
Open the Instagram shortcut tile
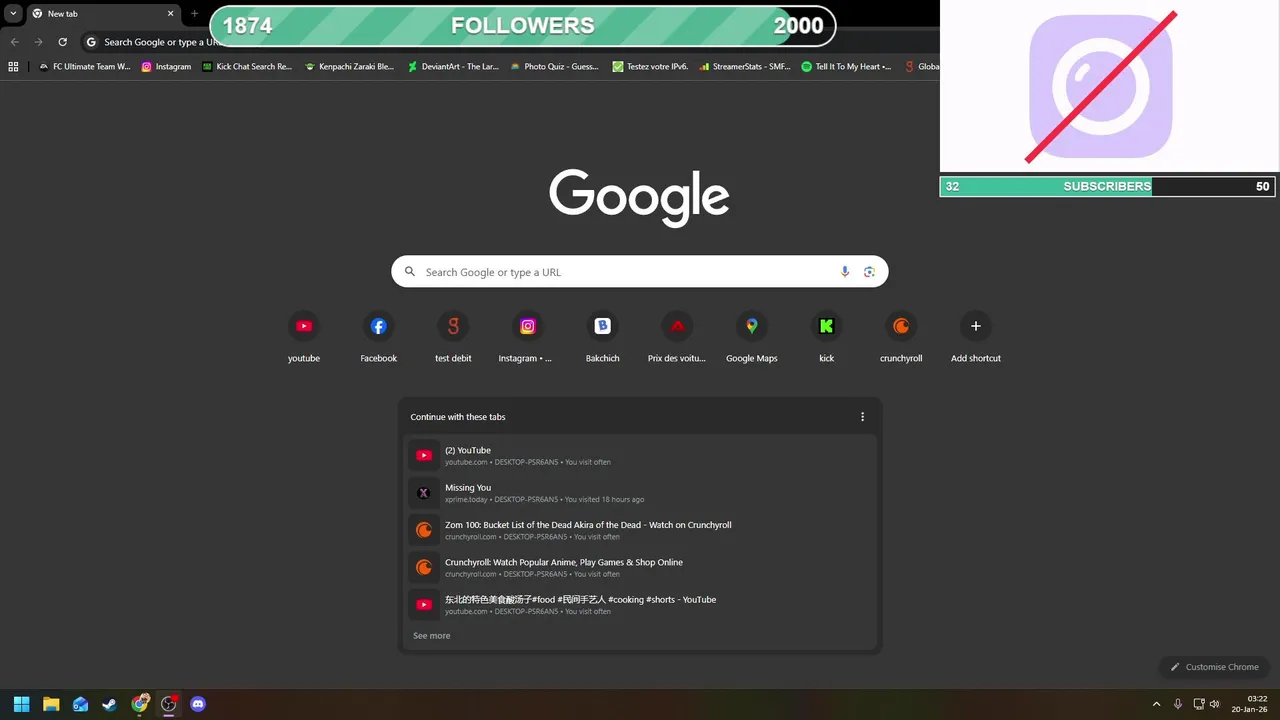click(528, 337)
